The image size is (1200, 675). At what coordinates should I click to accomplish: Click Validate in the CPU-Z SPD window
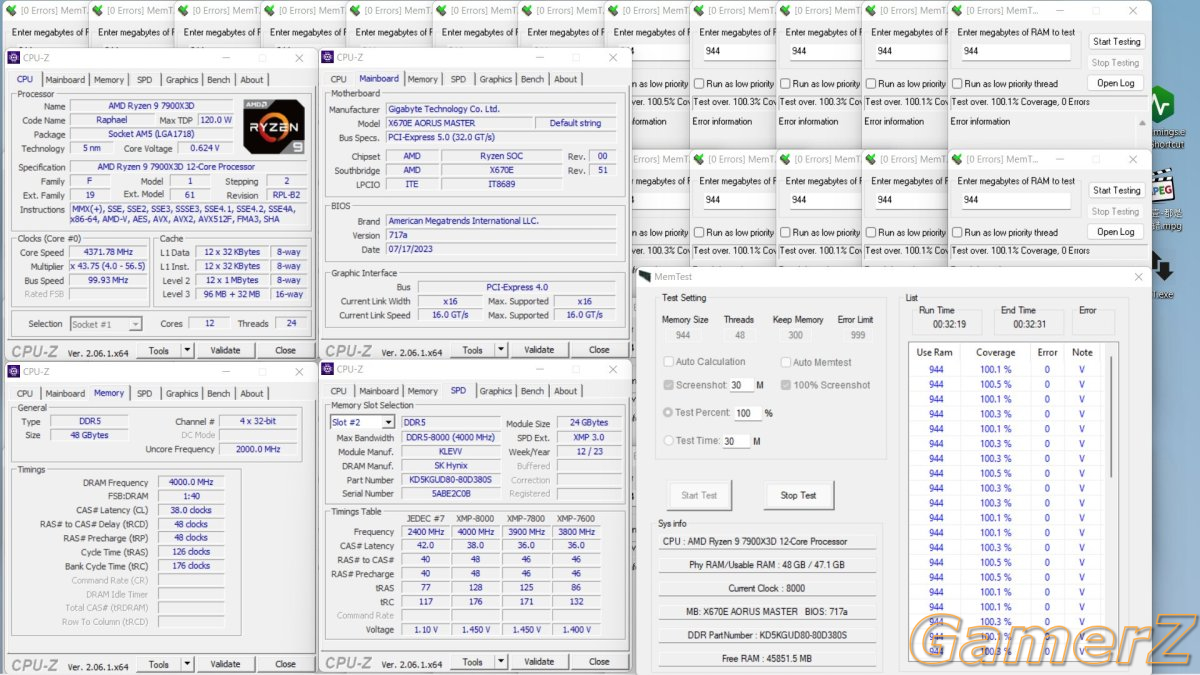click(x=539, y=661)
